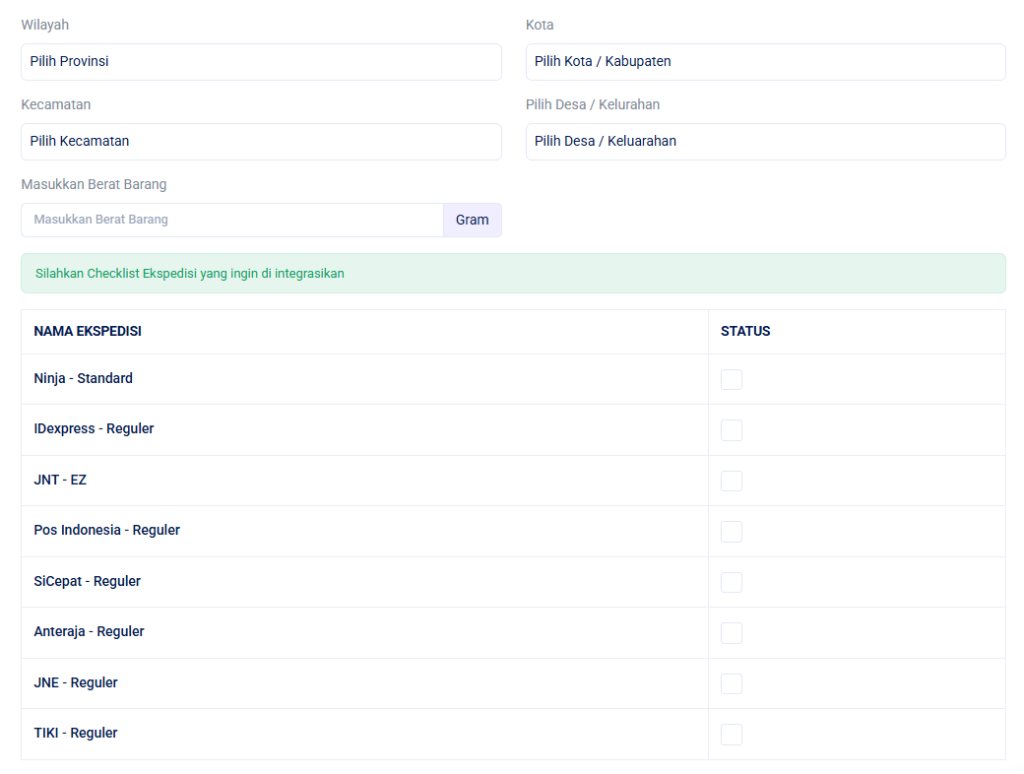Click the SiCepat - Reguler row label
This screenshot has width=1024, height=774.
pos(87,581)
